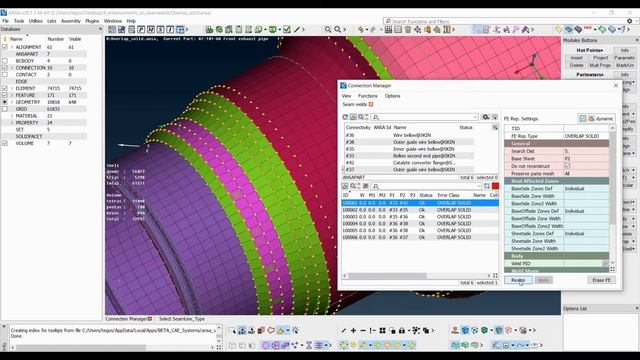Click the minus icon in bottom toolbar
The image size is (640, 360).
[363, 331]
